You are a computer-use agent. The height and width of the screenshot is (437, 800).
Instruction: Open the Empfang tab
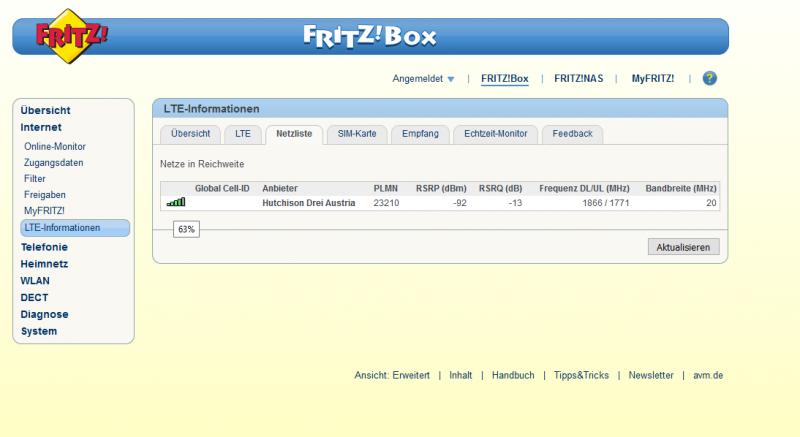tap(420, 134)
